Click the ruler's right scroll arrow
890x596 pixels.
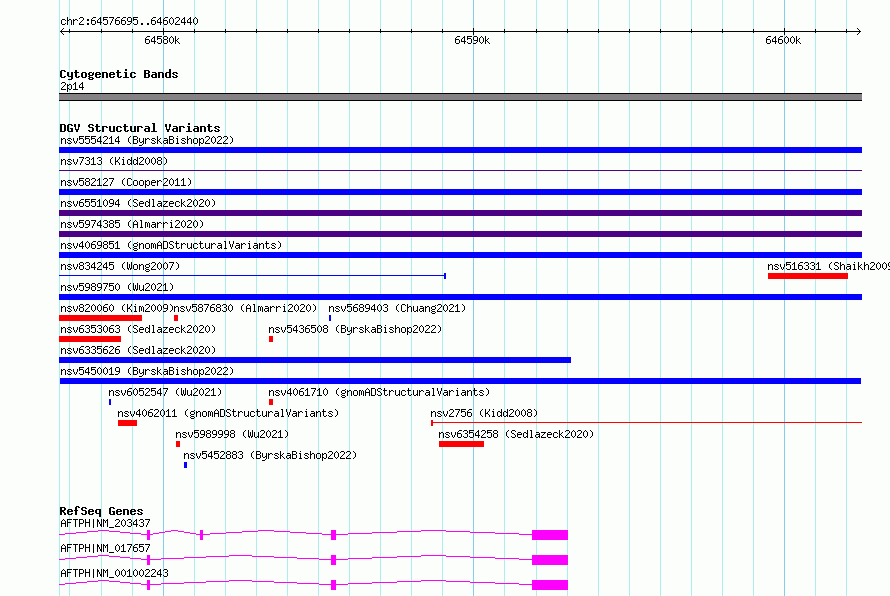tap(858, 31)
